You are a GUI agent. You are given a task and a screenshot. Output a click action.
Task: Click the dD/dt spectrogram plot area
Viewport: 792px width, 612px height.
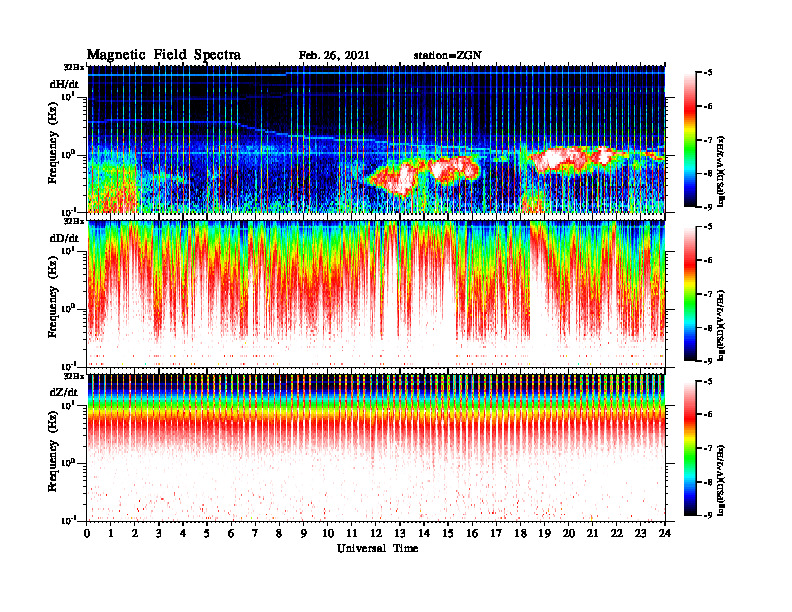click(x=376, y=294)
